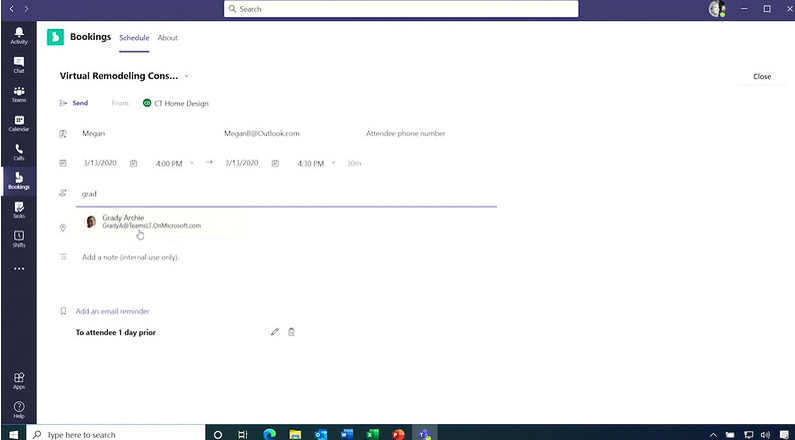Open Help at the bottom of the sidebar
Viewport: 795px width, 440px height.
[19, 410]
